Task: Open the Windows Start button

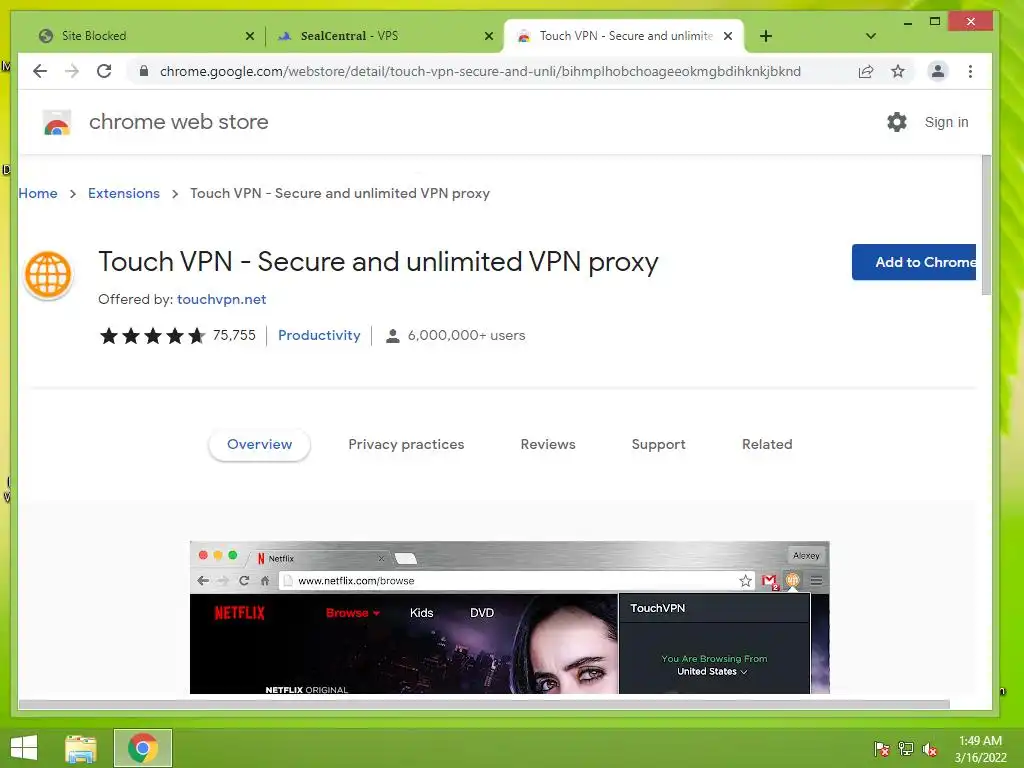Action: (x=24, y=748)
